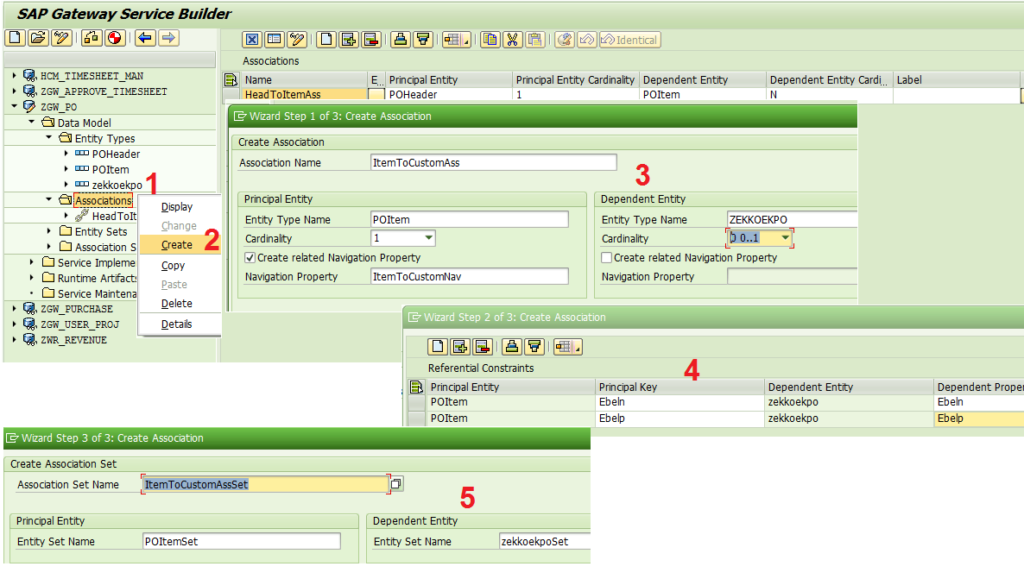
Task: Click the select-all icon in Referential Constraints table
Action: (x=416, y=387)
